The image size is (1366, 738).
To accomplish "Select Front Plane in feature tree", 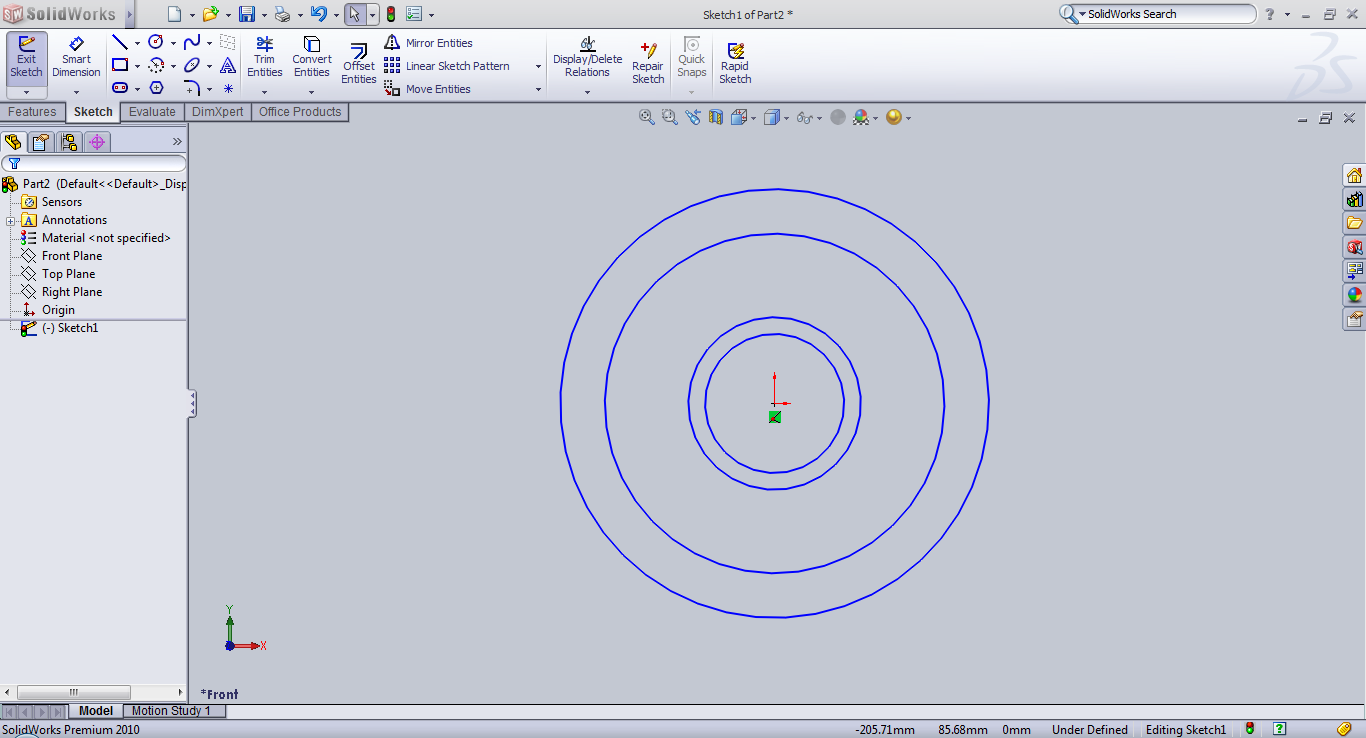I will 72,256.
